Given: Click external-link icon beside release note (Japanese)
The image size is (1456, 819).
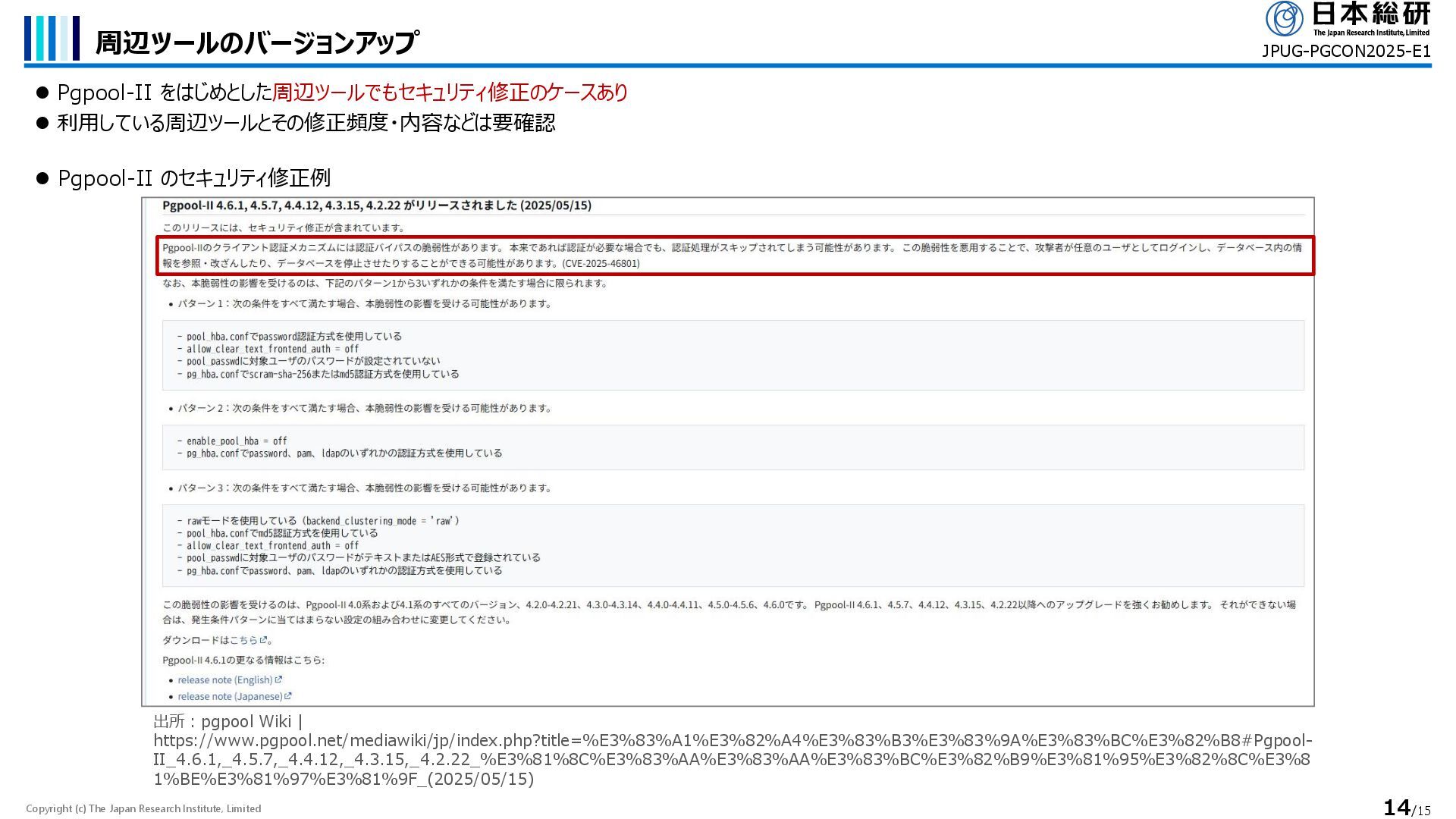Looking at the screenshot, I should pos(287,696).
